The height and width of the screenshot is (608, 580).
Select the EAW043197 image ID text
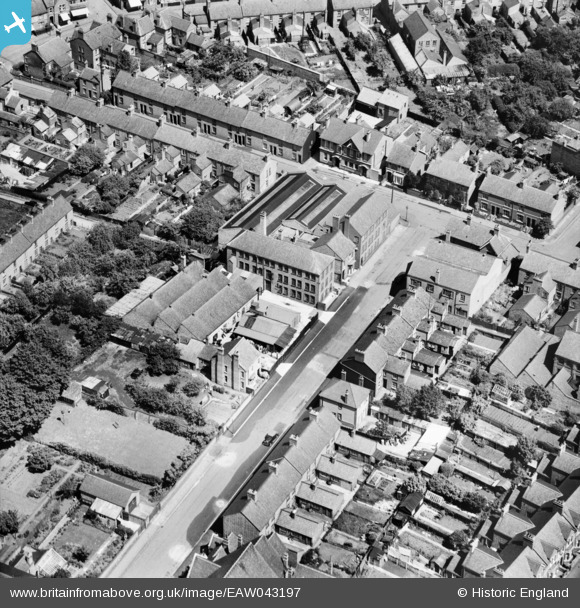(263, 593)
